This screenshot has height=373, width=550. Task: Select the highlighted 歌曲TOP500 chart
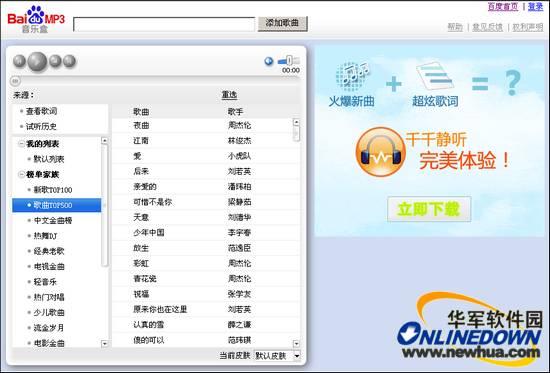(x=57, y=205)
